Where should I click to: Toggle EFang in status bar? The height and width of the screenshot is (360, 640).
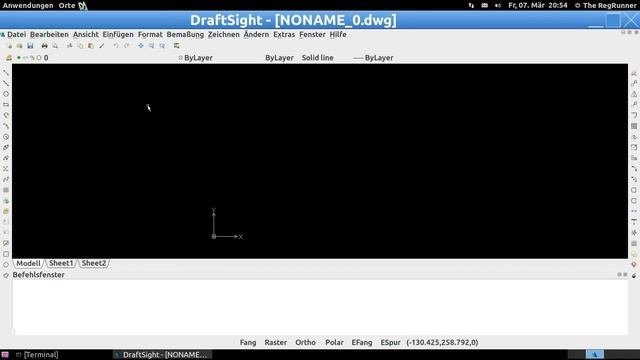click(362, 342)
